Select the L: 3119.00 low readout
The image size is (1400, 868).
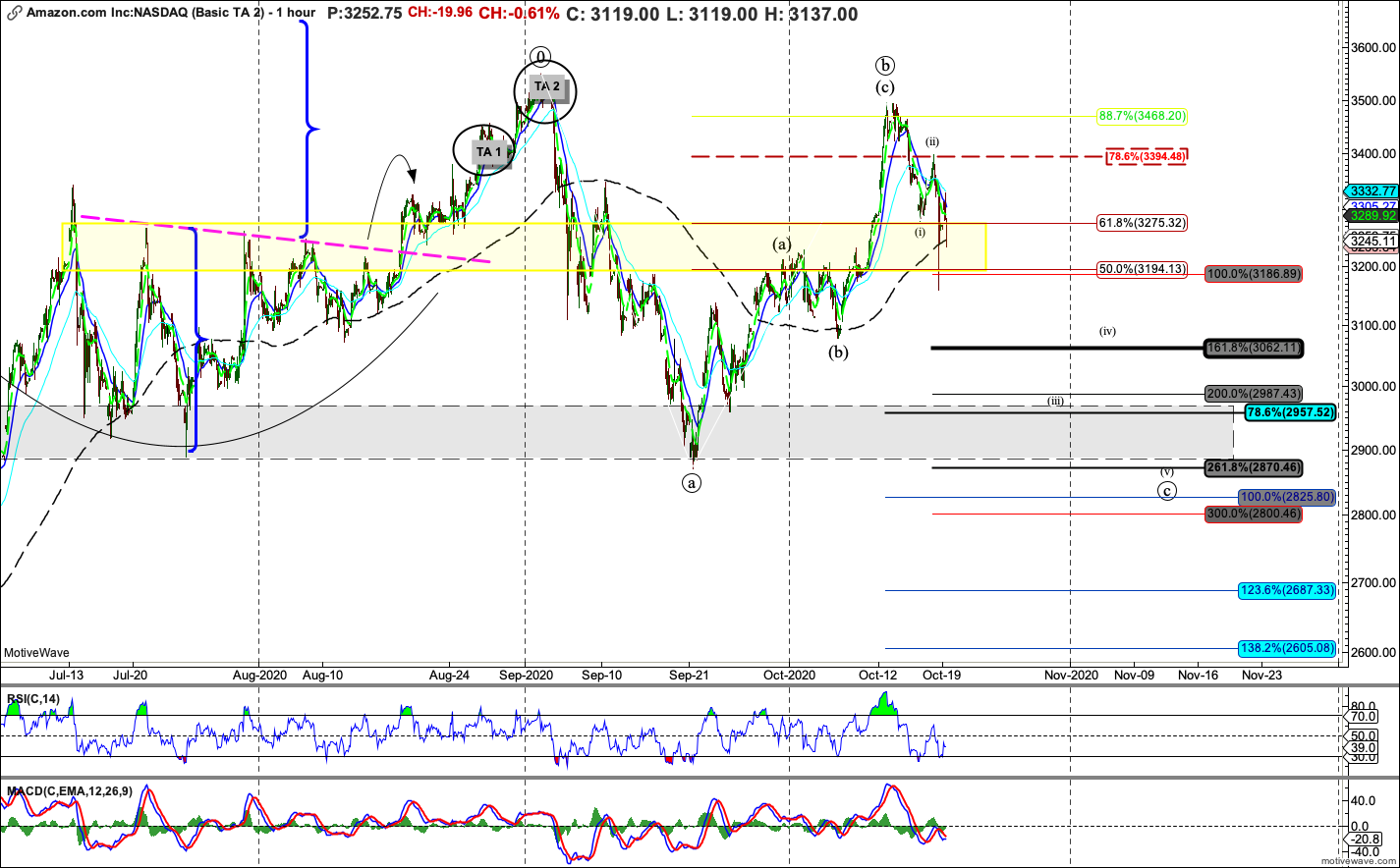pyautogui.click(x=711, y=14)
